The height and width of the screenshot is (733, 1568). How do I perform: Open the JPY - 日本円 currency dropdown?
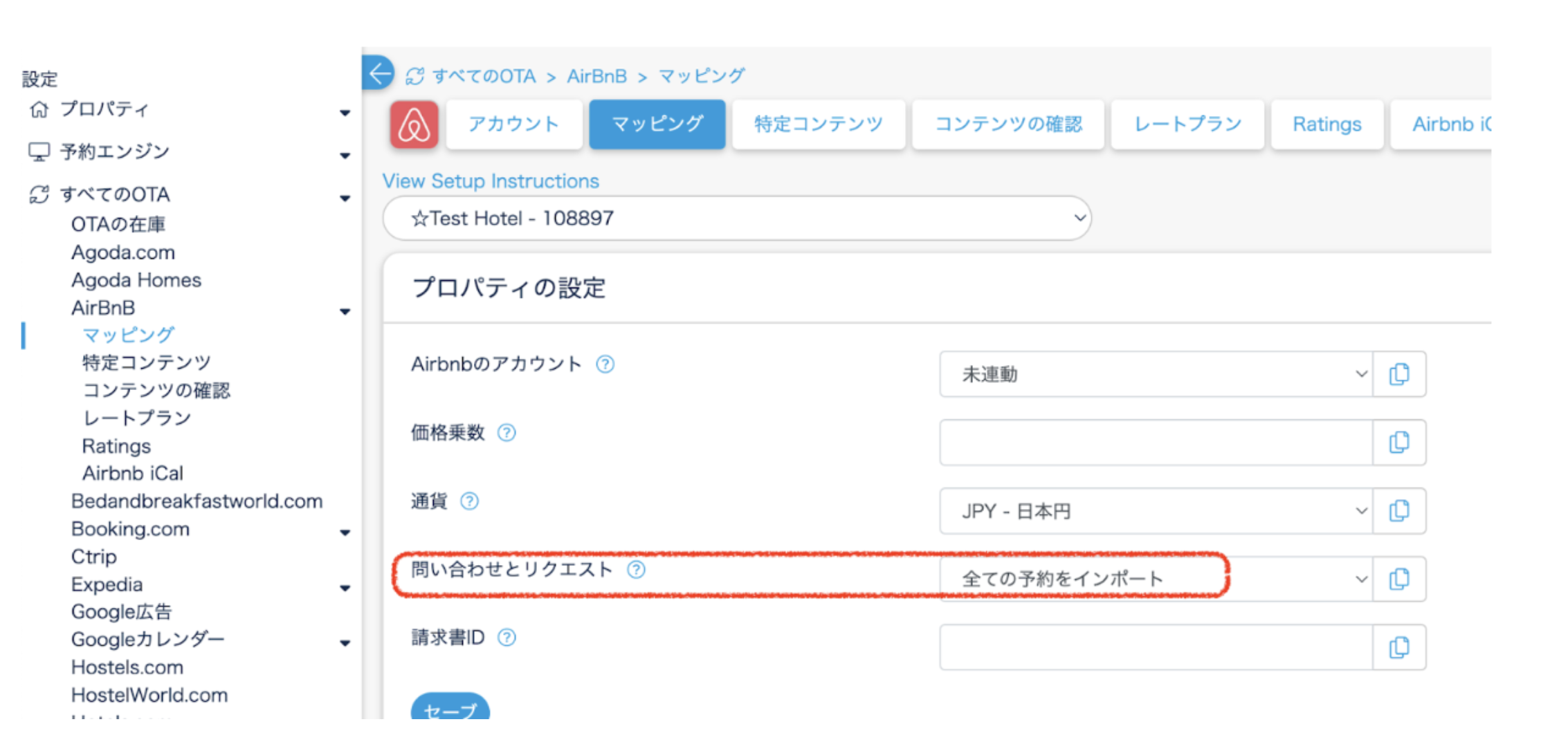coord(1155,511)
